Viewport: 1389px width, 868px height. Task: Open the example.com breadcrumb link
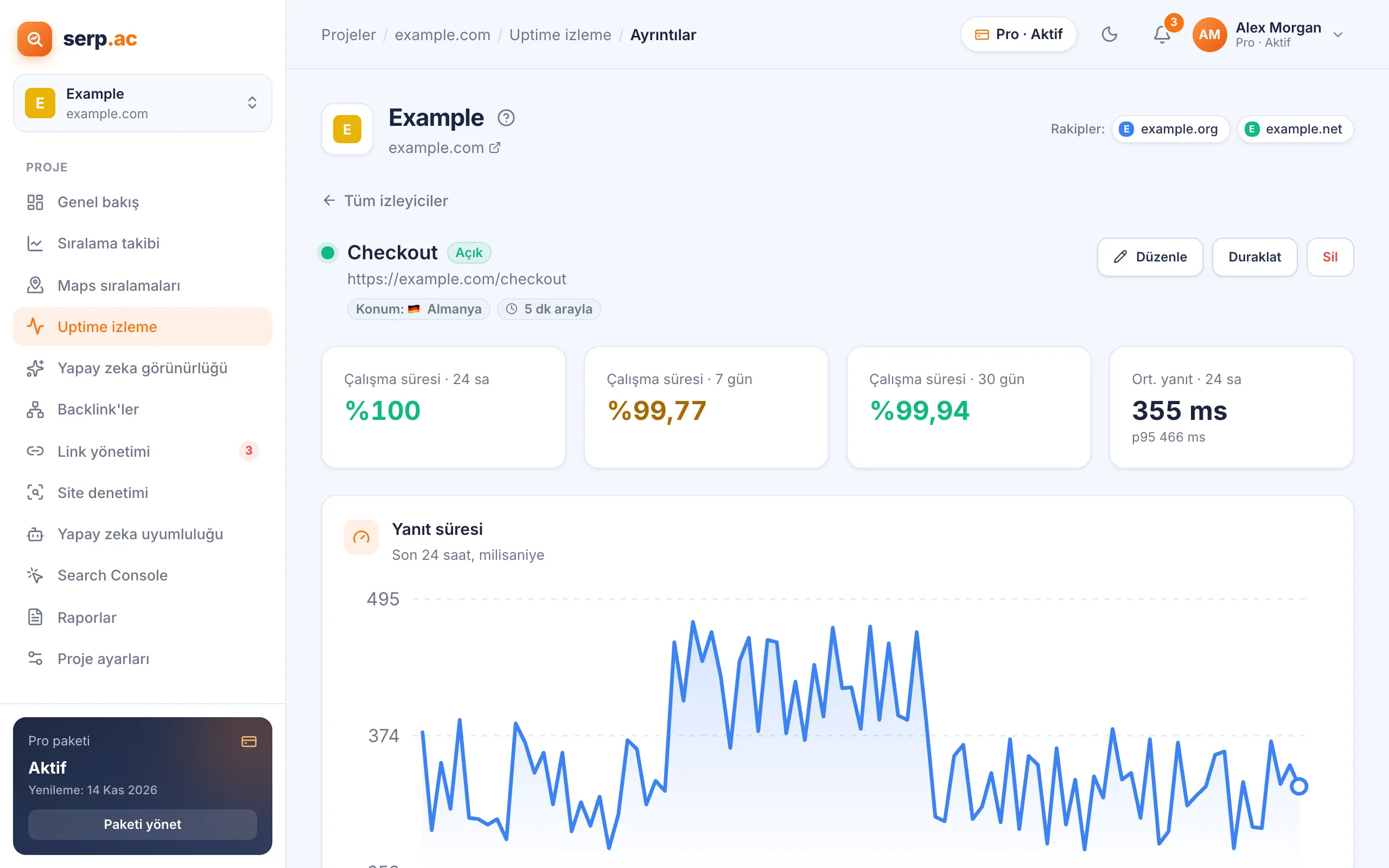443,34
